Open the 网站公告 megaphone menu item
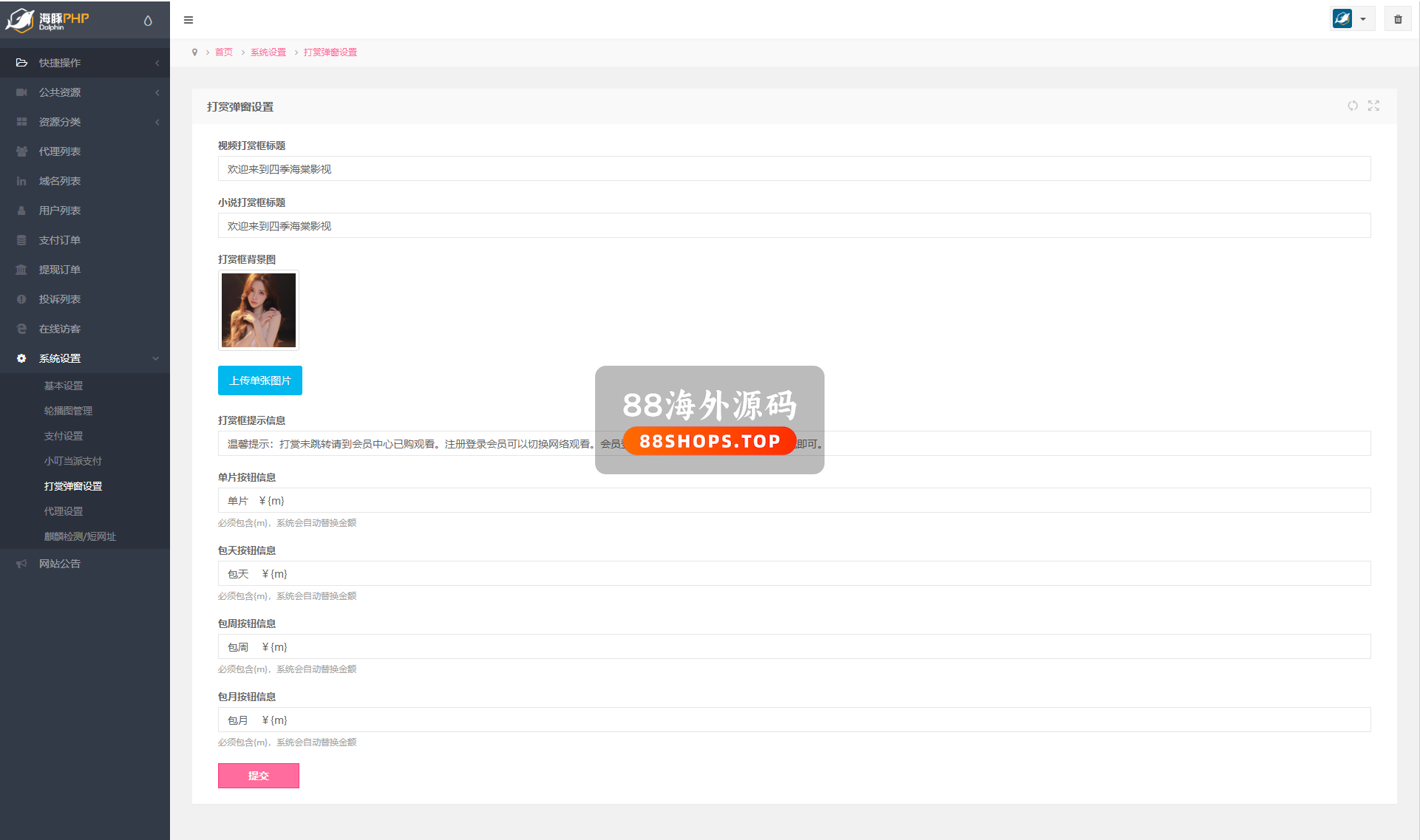The width and height of the screenshot is (1420, 840). 60,564
